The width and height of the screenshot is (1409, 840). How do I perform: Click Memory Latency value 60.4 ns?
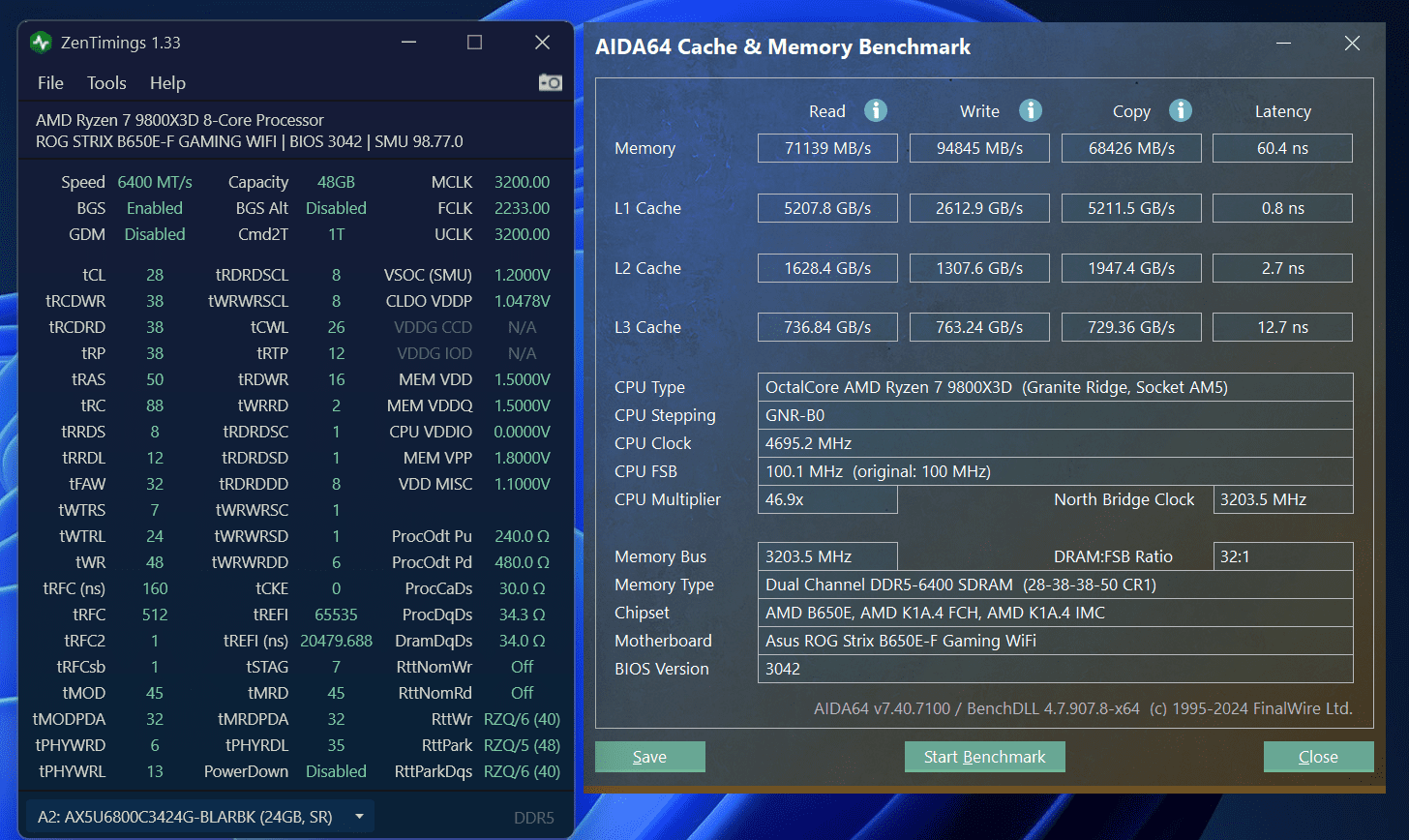pyautogui.click(x=1282, y=148)
